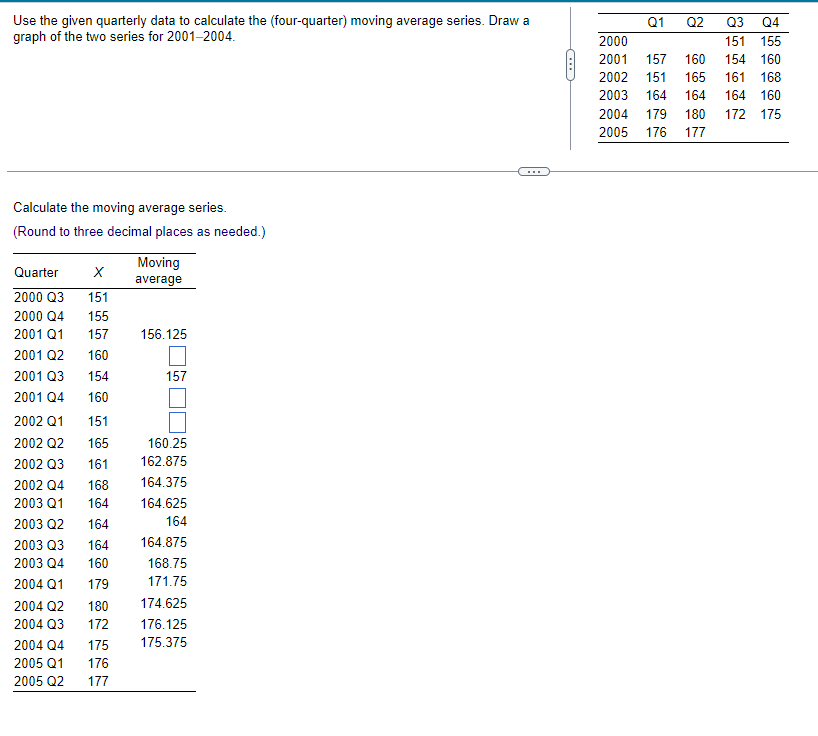Click the Q4 column header in the data table
818x736 pixels.
(769, 22)
